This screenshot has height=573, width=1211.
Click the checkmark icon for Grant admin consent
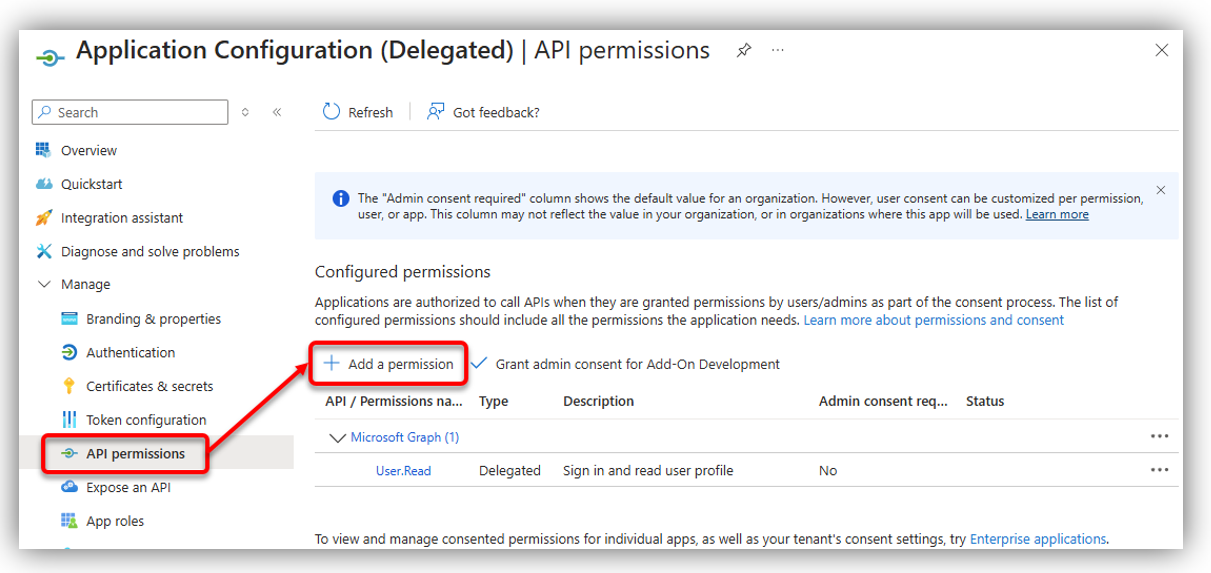(479, 363)
